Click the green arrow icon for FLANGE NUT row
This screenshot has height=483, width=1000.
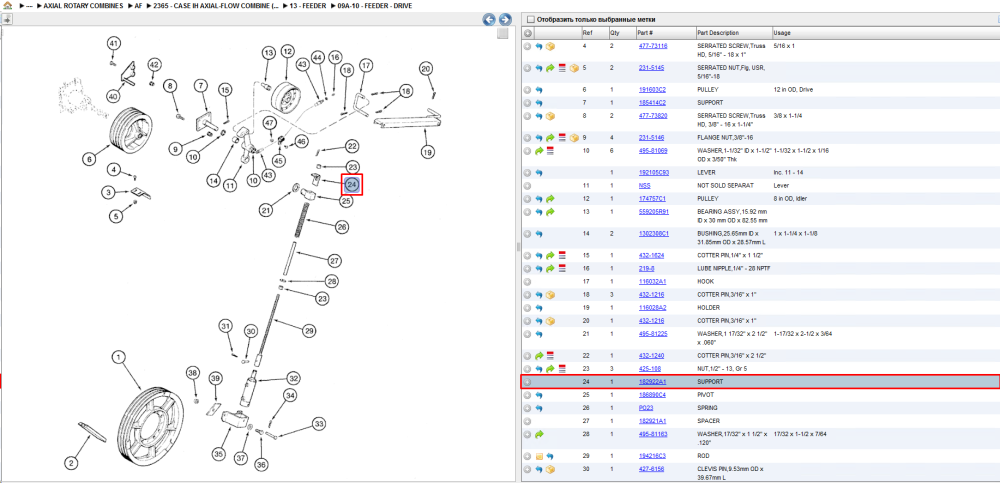(x=550, y=137)
